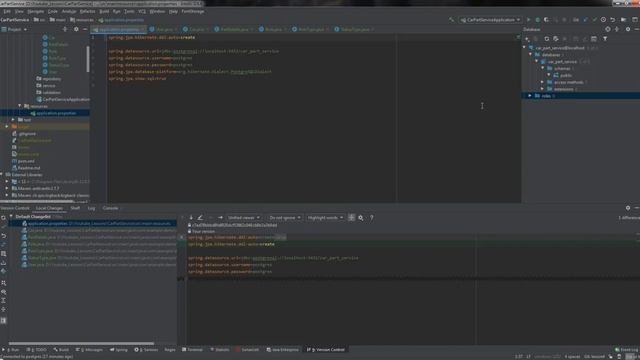The height and width of the screenshot is (360, 640).
Task: Open the Refactor menu
Action: [87, 11]
